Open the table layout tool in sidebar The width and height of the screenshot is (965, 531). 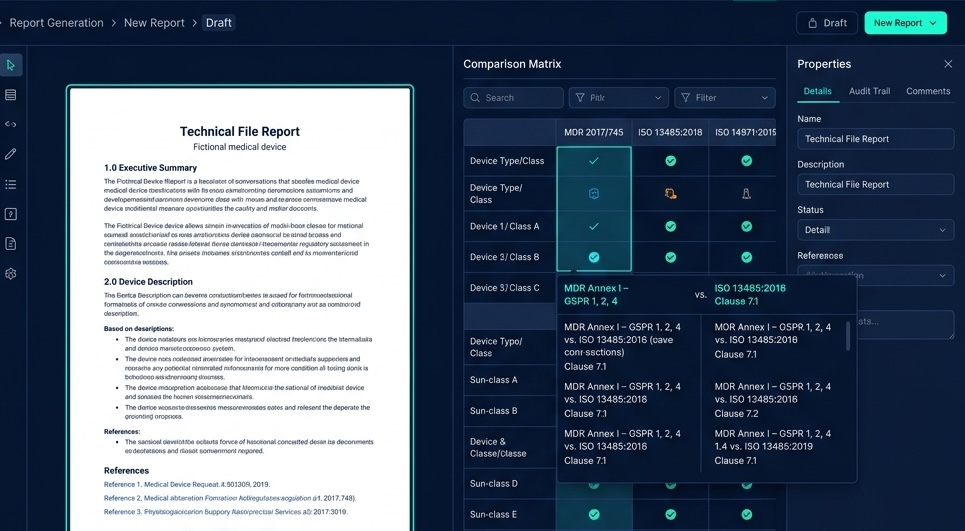coord(10,95)
